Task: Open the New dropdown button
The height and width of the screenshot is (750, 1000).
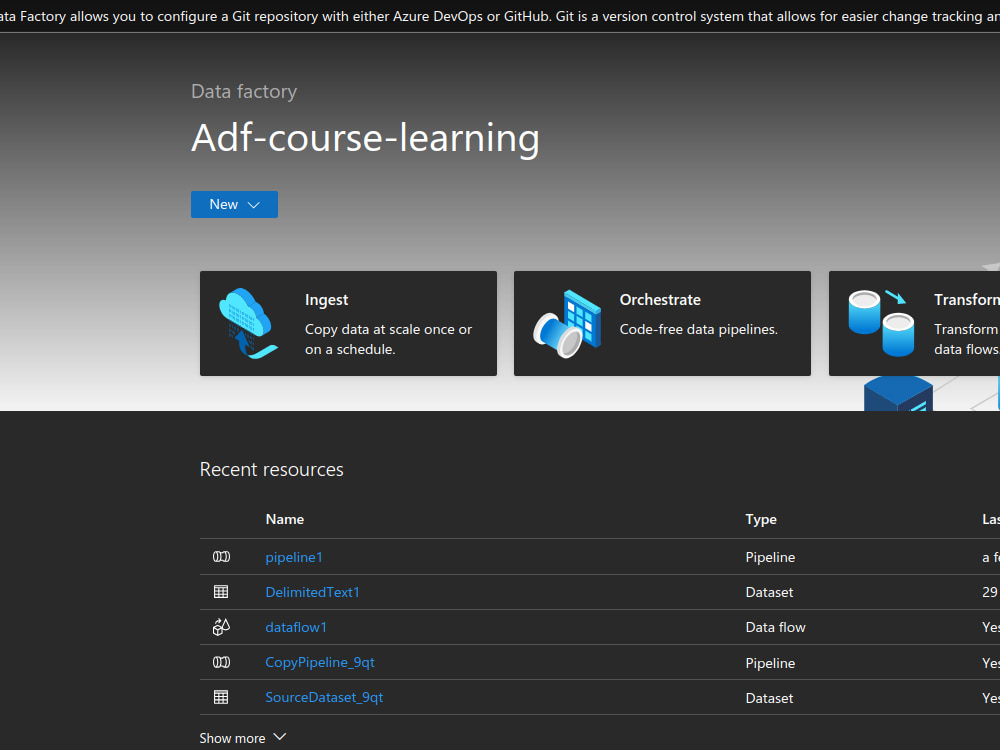Action: [x=234, y=204]
